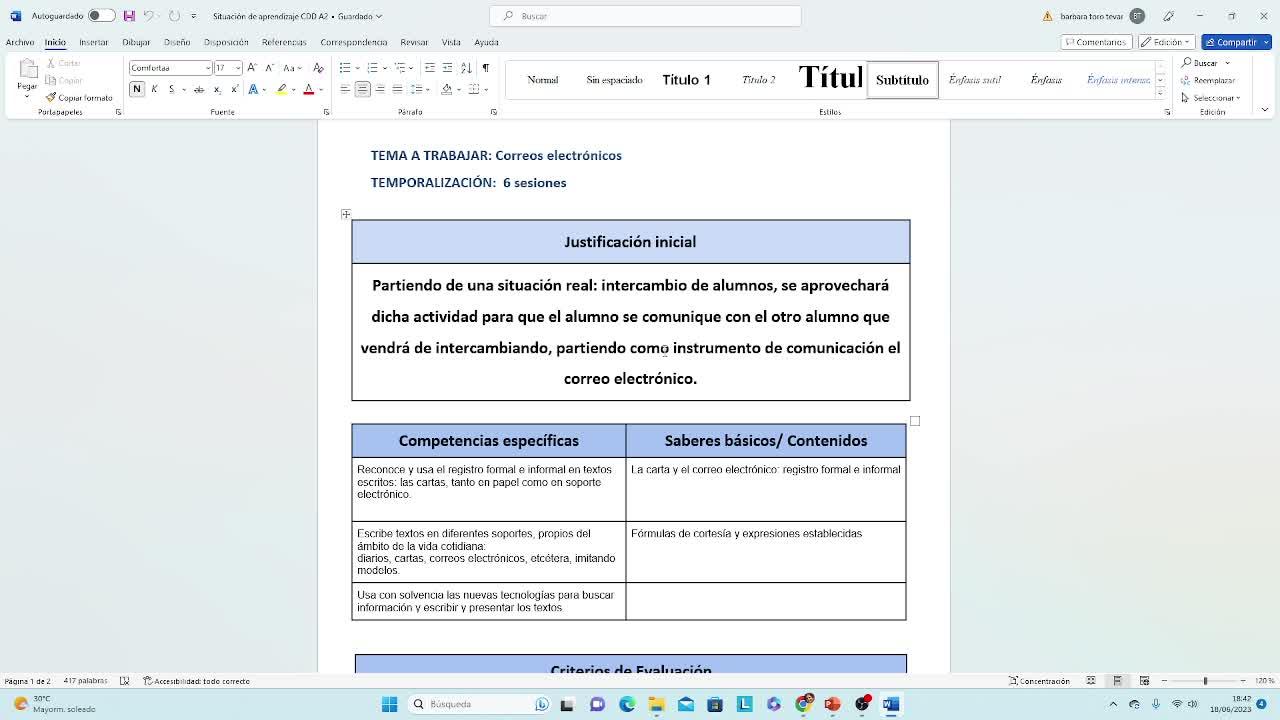
Task: Open the font size dropdown
Action: [237, 68]
